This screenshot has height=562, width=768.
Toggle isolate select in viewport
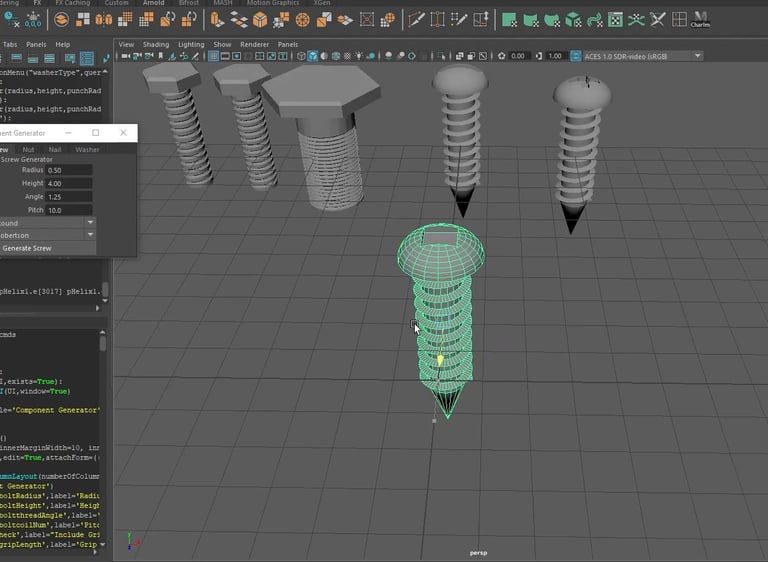click(441, 56)
